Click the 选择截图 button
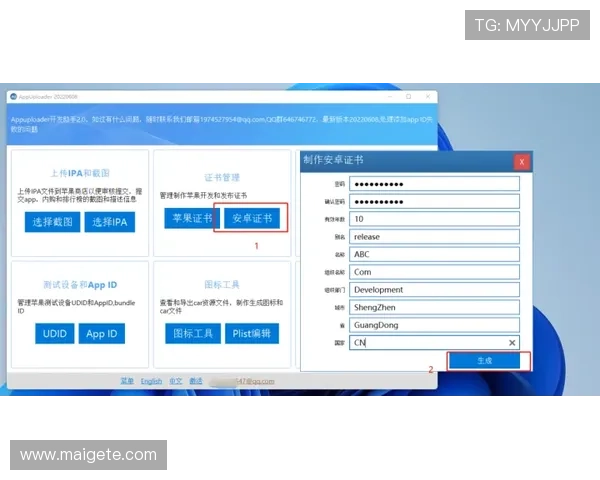600x480 pixels. 52,222
